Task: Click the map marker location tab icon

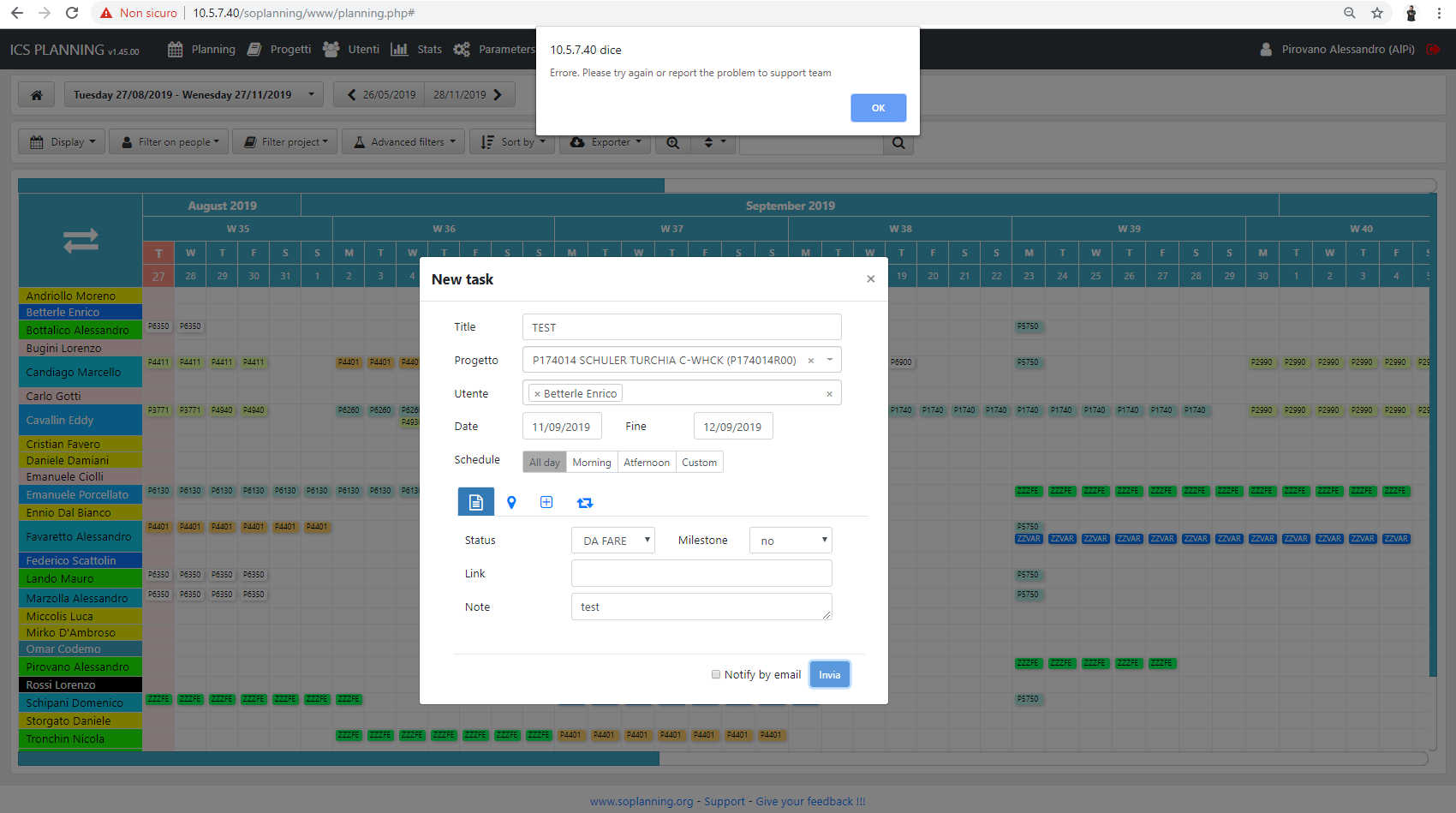Action: click(511, 503)
